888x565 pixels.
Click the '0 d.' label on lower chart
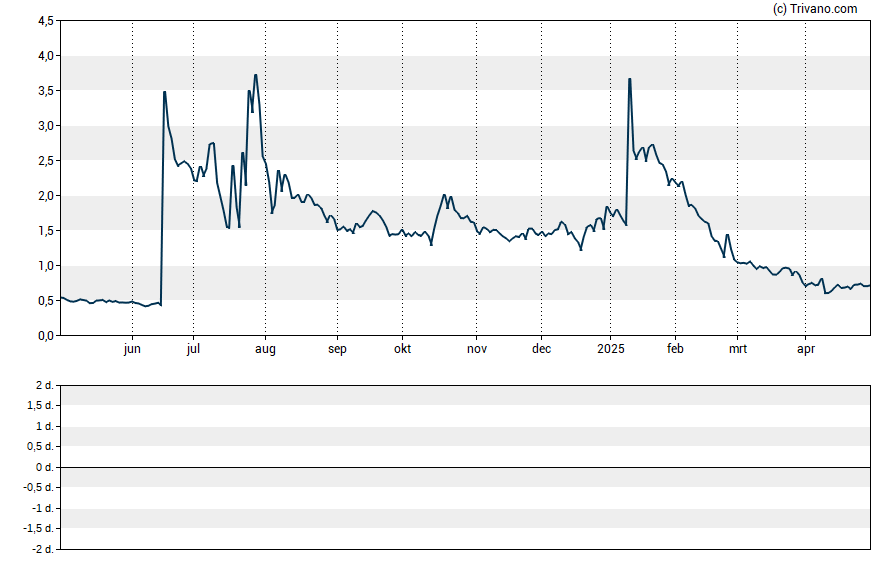click(44, 467)
